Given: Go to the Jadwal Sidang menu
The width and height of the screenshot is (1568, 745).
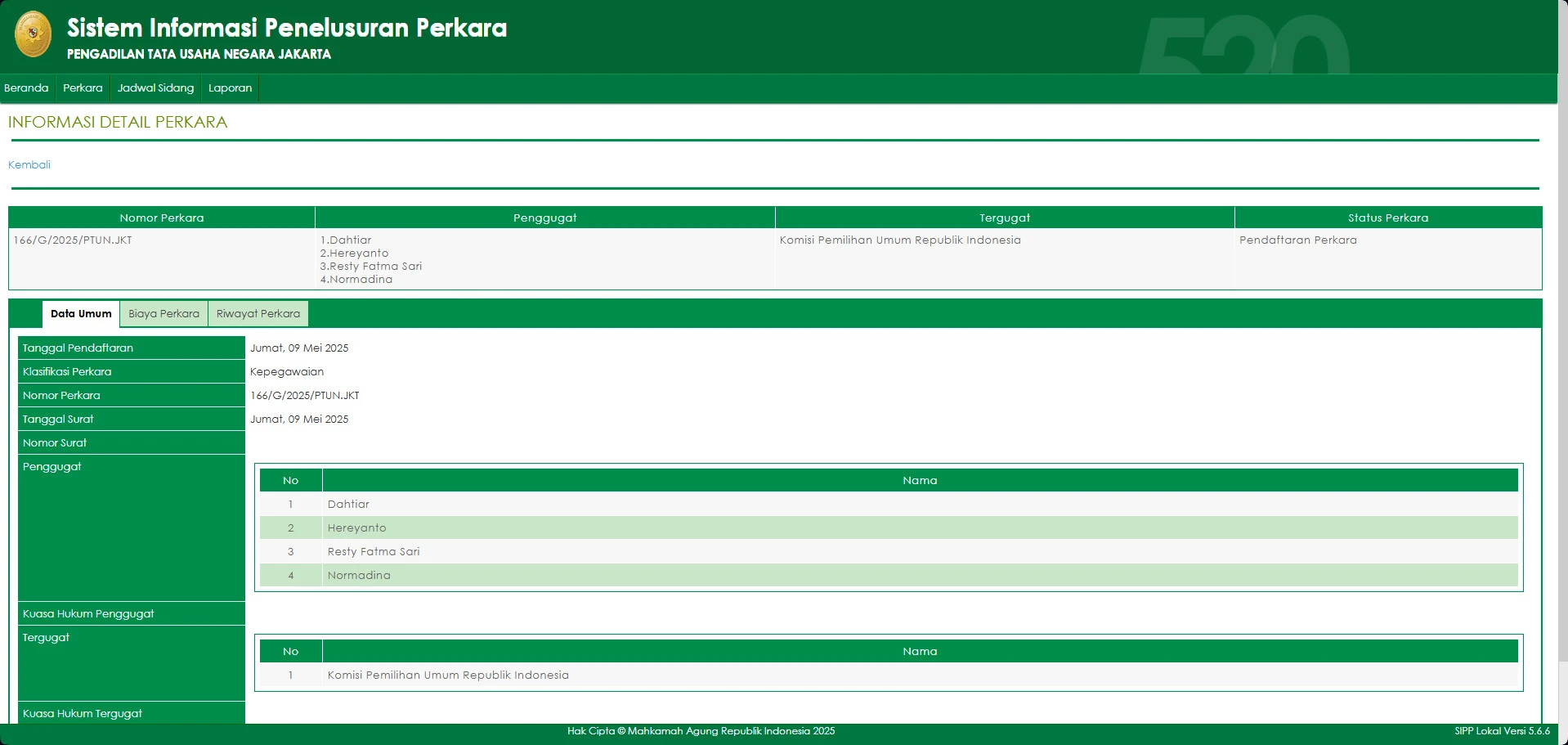Looking at the screenshot, I should 155,88.
